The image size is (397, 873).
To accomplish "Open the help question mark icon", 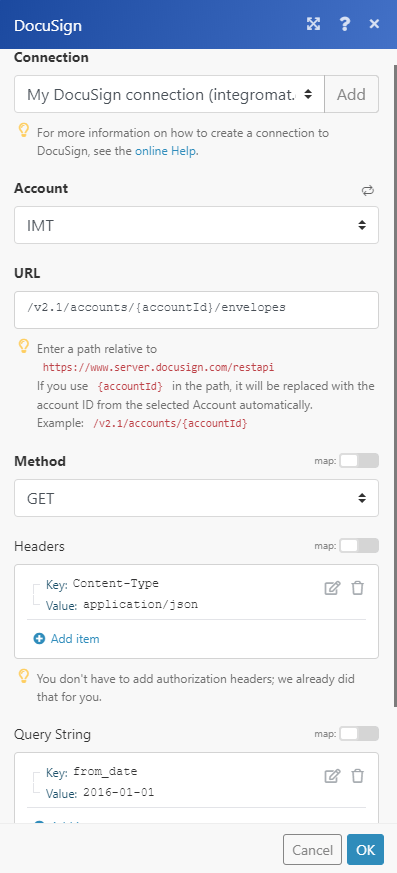I will [x=344, y=24].
